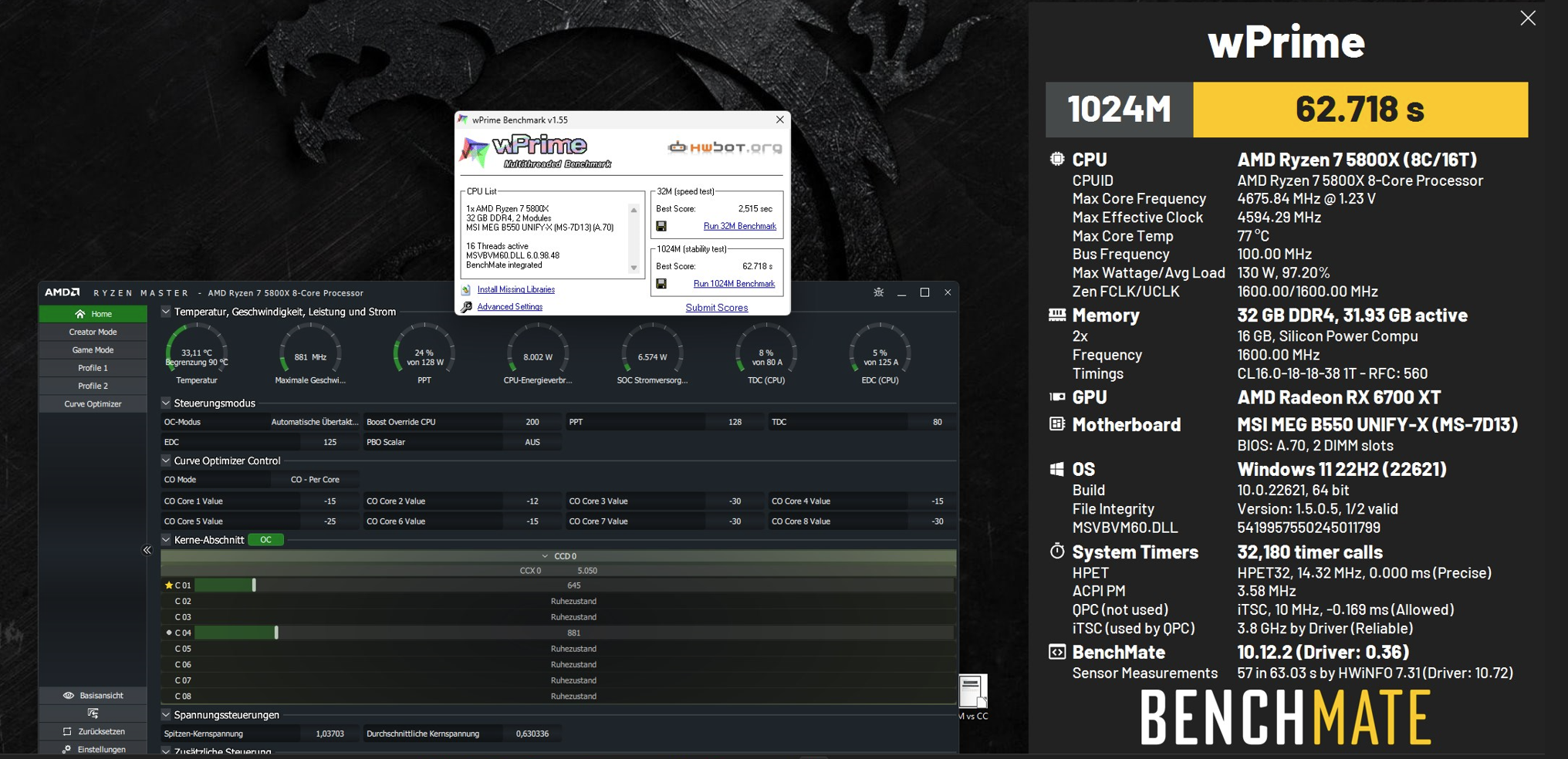The height and width of the screenshot is (759, 1568).
Task: Click the C 01 core frequency slider handle
Action: [x=254, y=585]
